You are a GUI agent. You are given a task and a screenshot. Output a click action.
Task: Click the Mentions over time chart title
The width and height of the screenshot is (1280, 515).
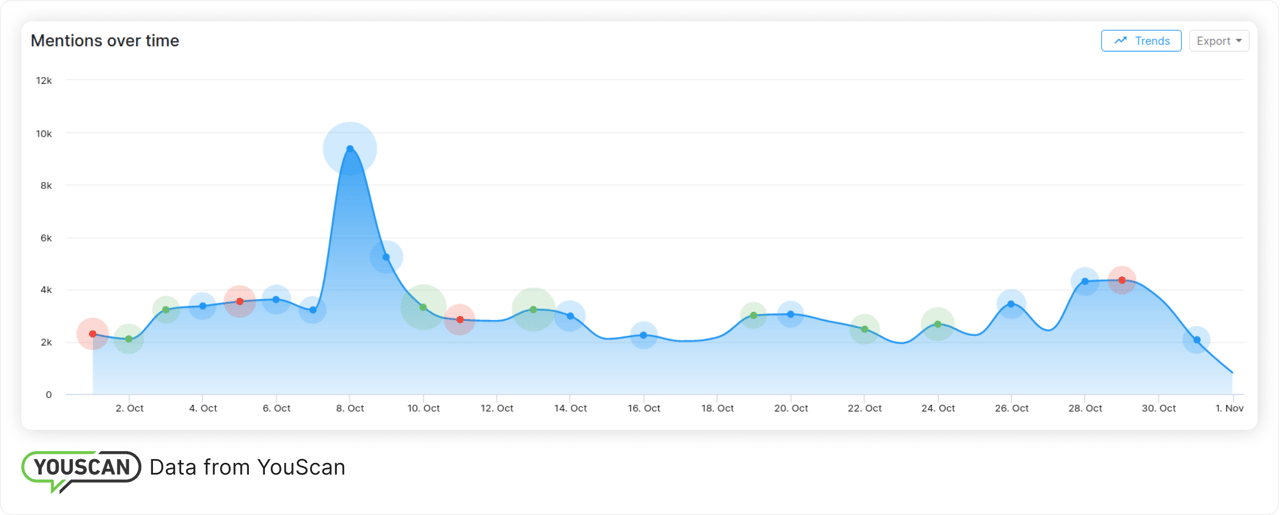pos(105,41)
